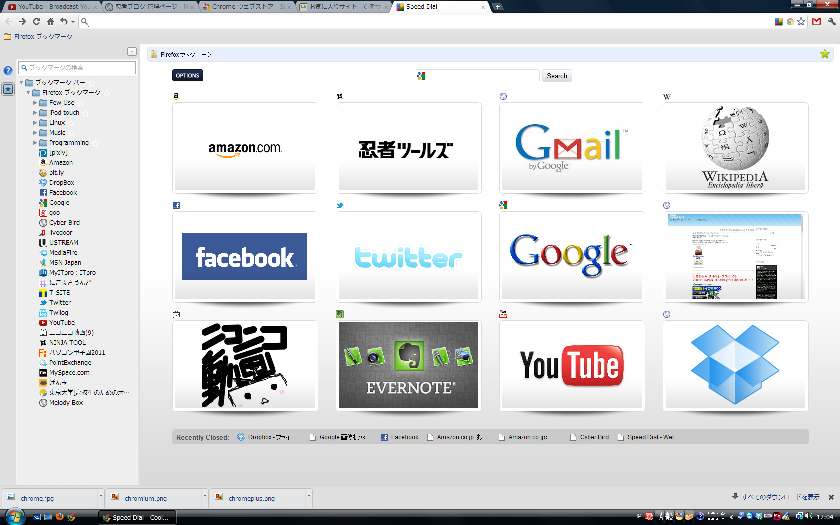Select the Speed Dial tab
Image resolution: width=840 pixels, height=525 pixels.
(x=439, y=6)
